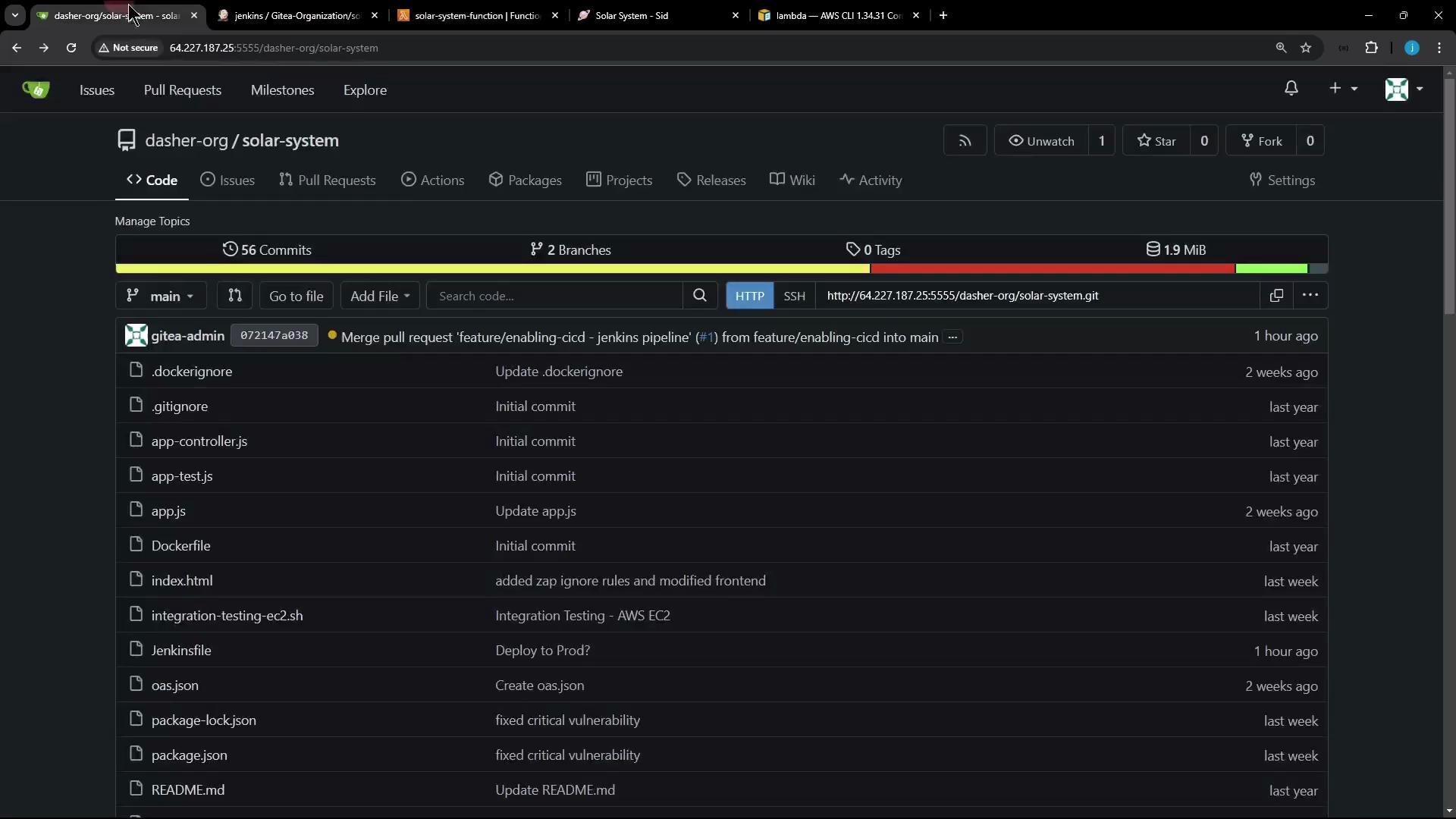Viewport: 1456px width, 819px height.
Task: Click the browser zoom magnifier icon
Action: click(x=1281, y=48)
